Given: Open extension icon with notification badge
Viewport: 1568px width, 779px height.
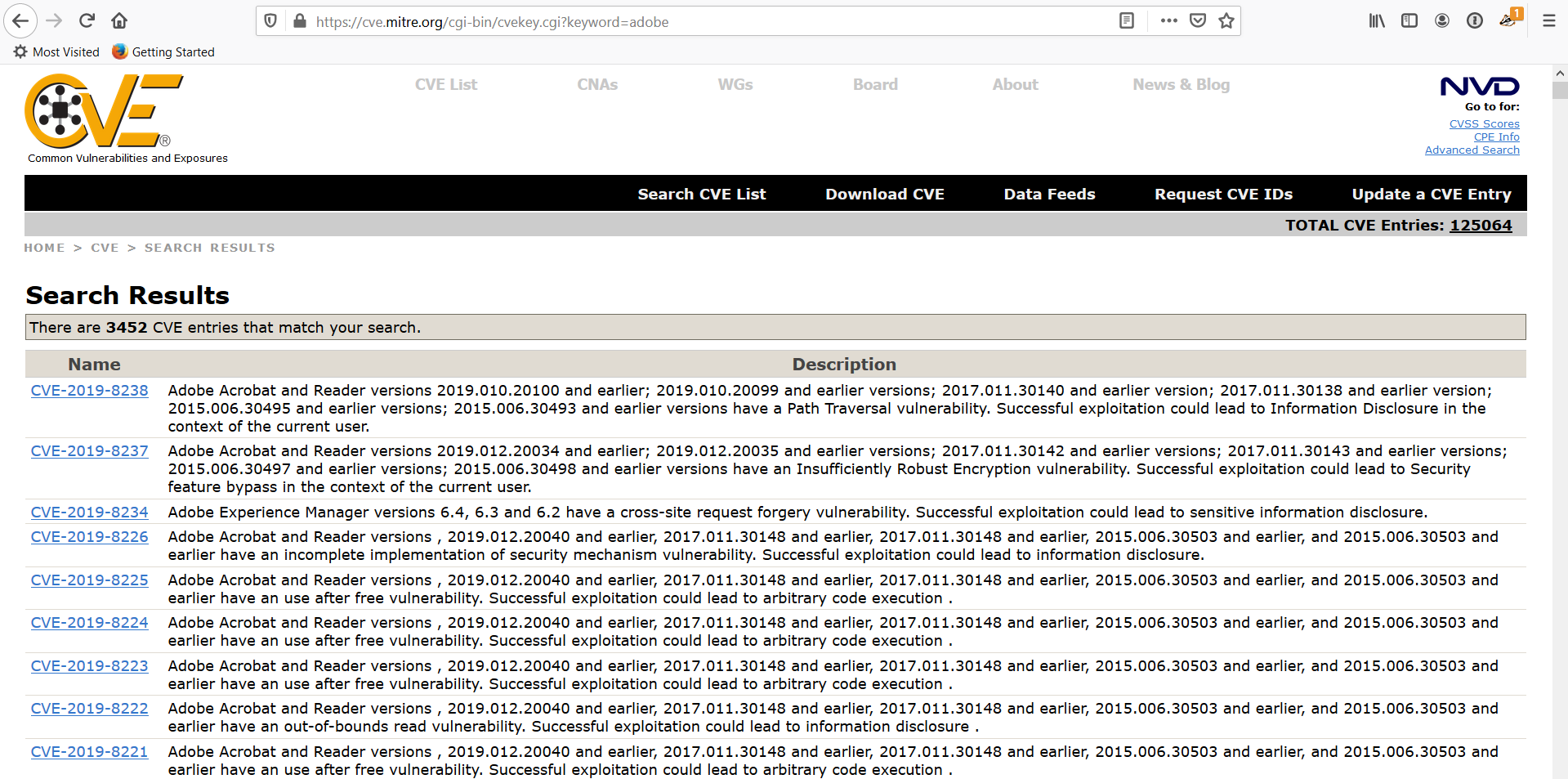Looking at the screenshot, I should tap(1509, 20).
